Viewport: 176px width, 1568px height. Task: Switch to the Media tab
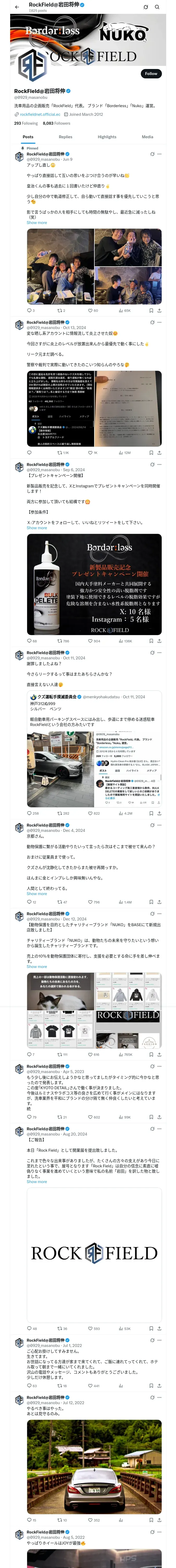coord(148,137)
